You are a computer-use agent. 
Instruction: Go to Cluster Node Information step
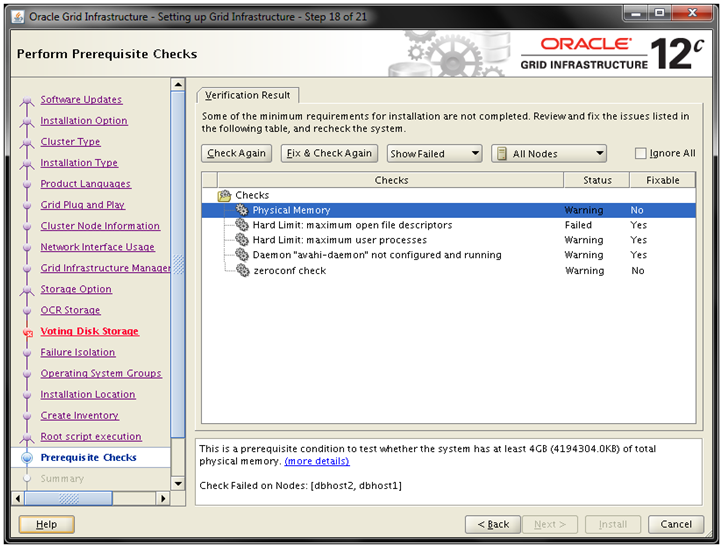(x=100, y=226)
